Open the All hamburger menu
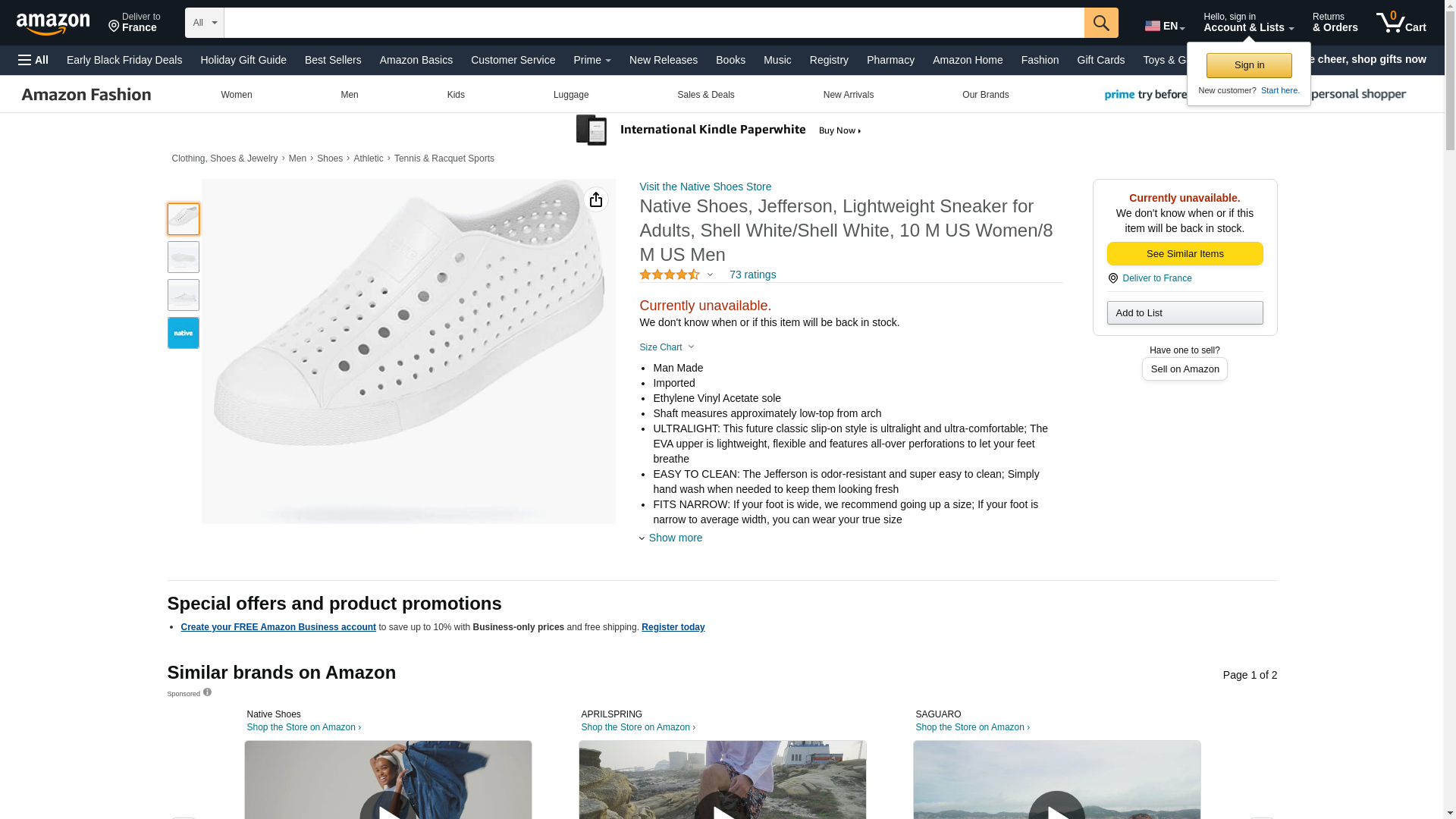 pos(33,60)
